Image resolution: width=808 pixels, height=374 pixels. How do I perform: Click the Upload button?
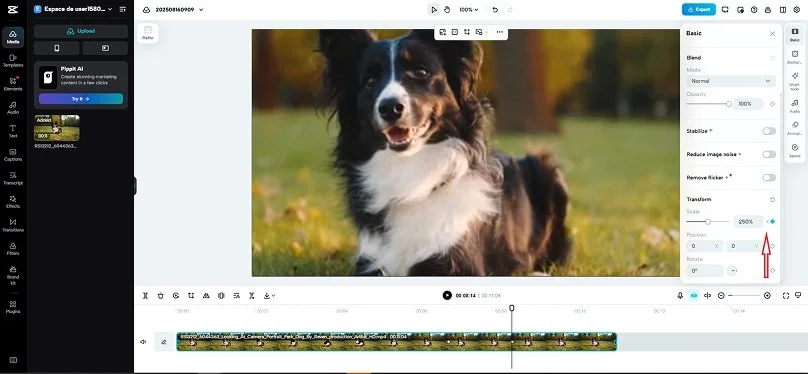pyautogui.click(x=81, y=31)
